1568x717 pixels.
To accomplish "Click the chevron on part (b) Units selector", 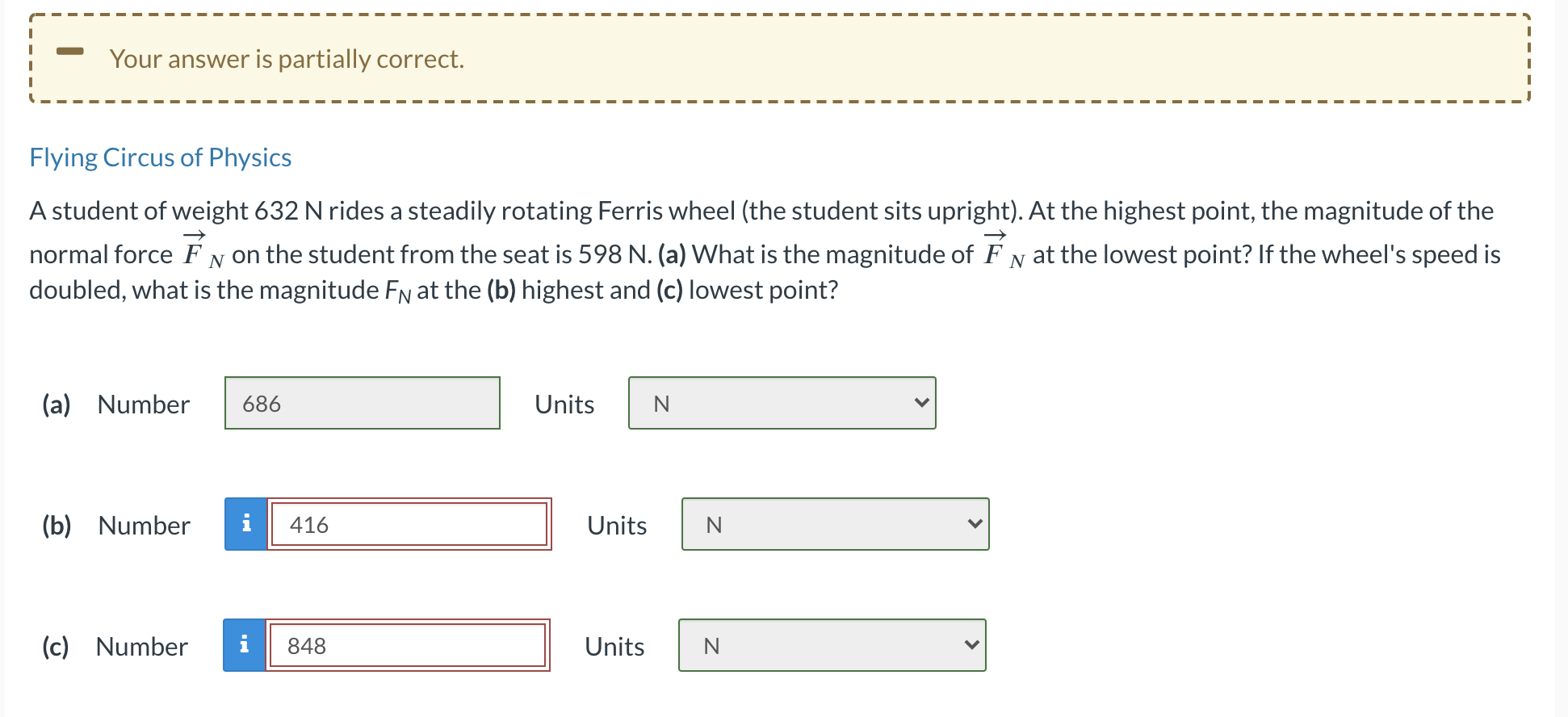I will pos(976,524).
